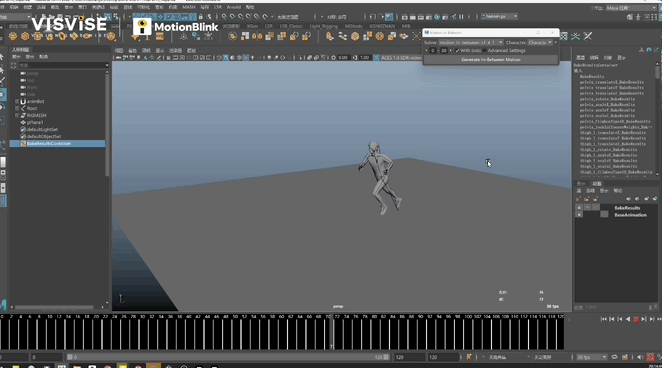Select the BaseAnimation layer
The height and width of the screenshot is (368, 662).
[x=630, y=215]
